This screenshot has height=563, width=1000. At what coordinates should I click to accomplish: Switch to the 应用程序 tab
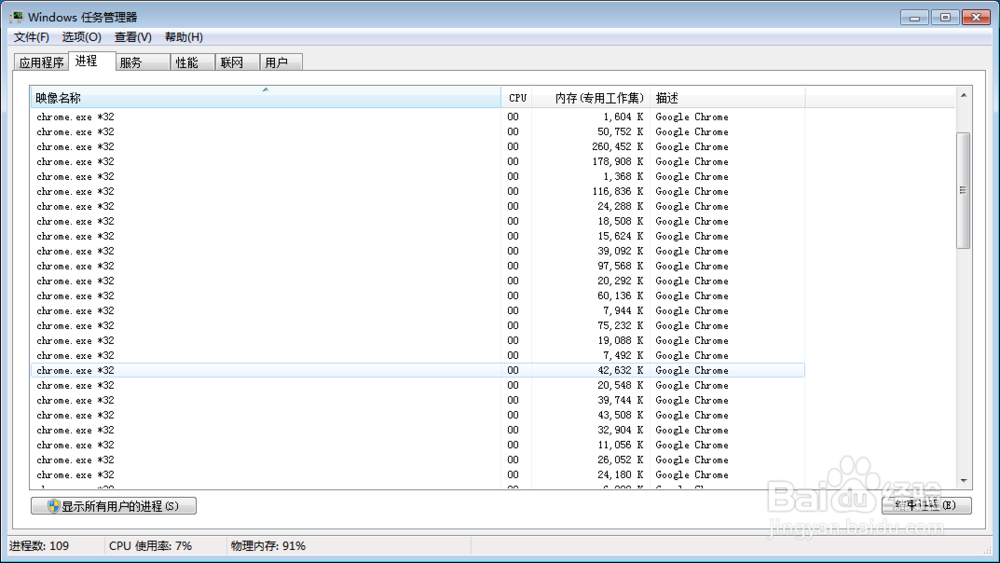point(41,62)
